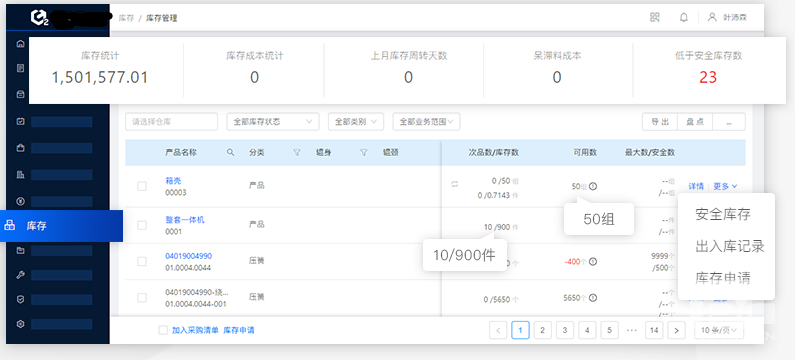Viewport: 795px width, 360px height.
Task: Click the document icon below home in sidebar
Action: (21, 67)
